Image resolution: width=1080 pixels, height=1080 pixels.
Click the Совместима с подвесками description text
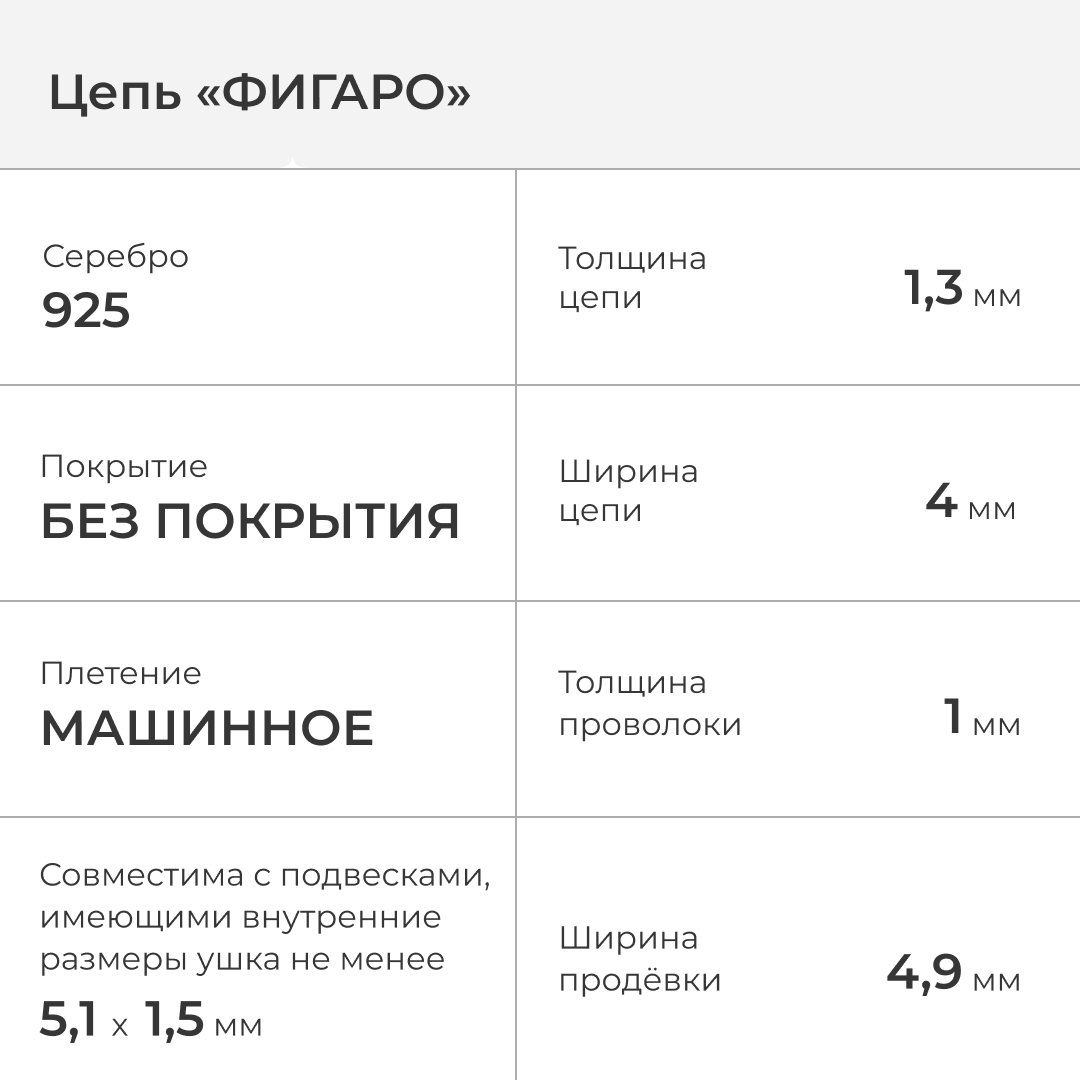[x=265, y=917]
